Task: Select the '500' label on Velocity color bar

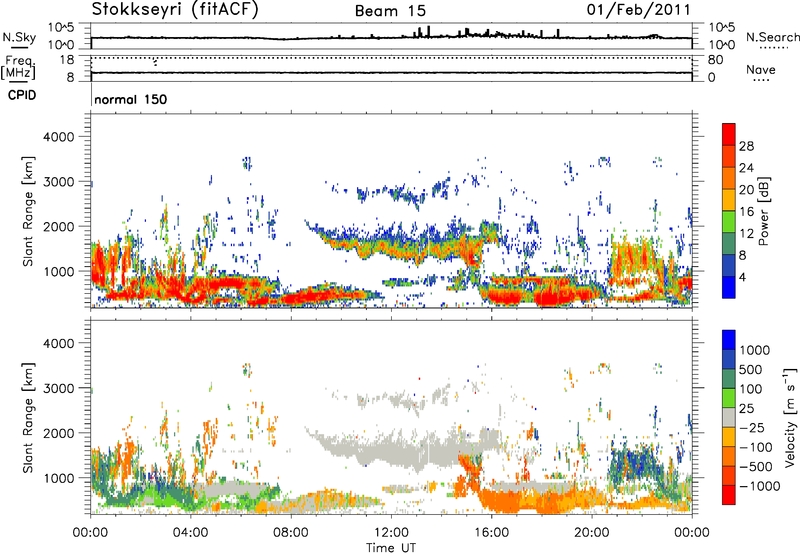Action: (x=753, y=370)
